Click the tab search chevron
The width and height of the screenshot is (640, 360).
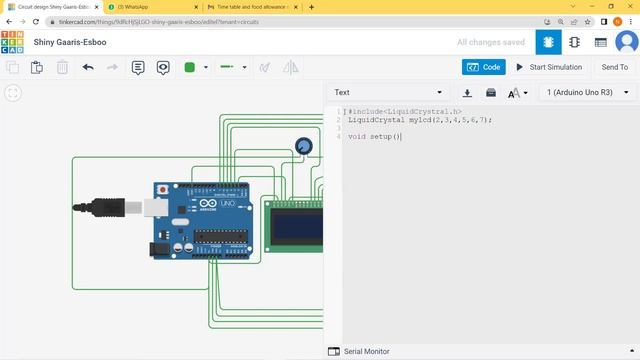pos(573,7)
